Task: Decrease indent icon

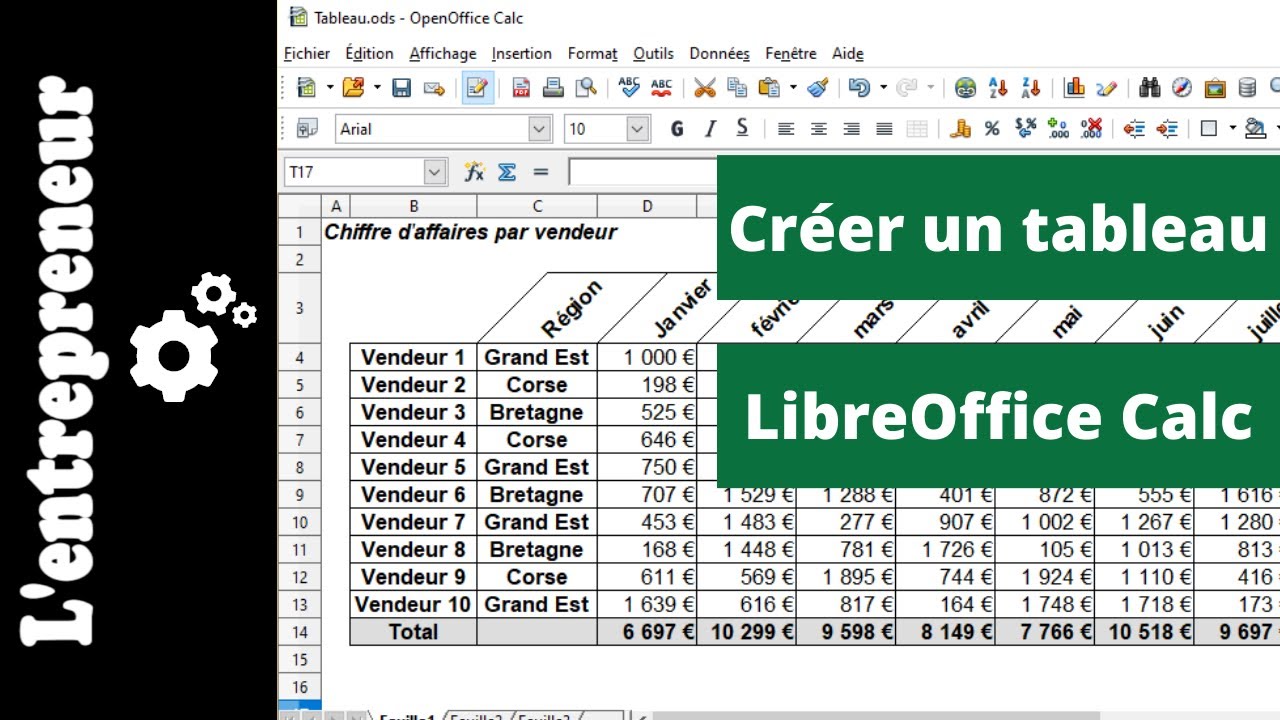Action: 1134,128
